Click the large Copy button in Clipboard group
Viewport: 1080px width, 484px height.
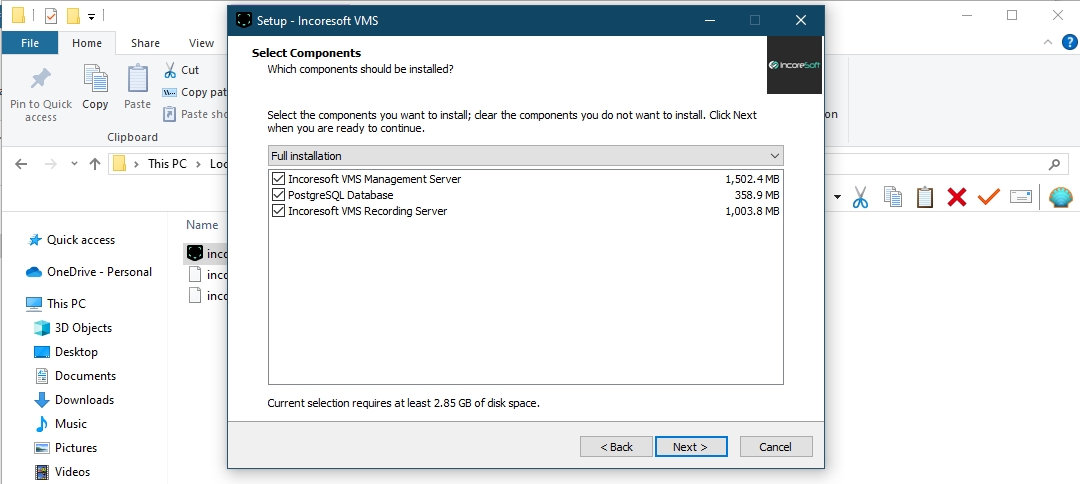pyautogui.click(x=95, y=87)
